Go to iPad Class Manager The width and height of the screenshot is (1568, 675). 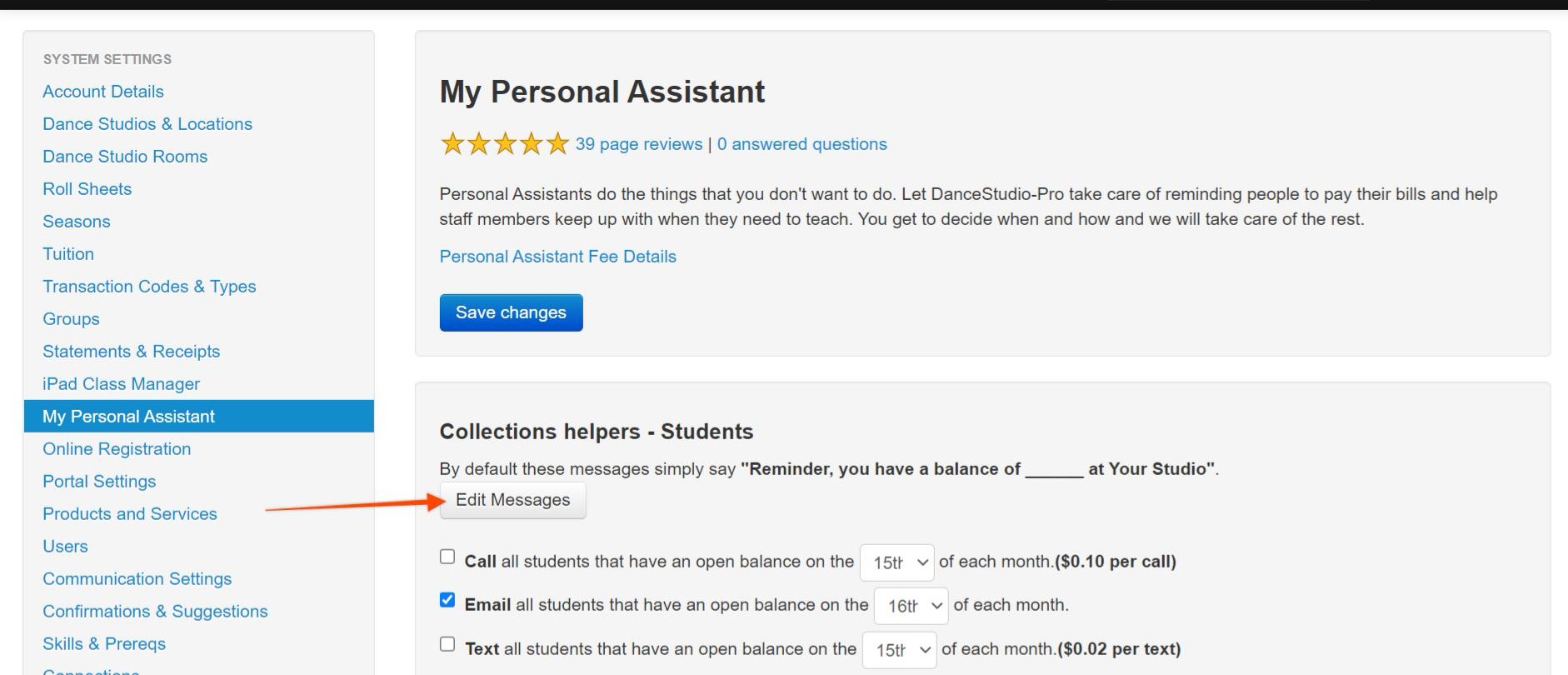coord(121,384)
